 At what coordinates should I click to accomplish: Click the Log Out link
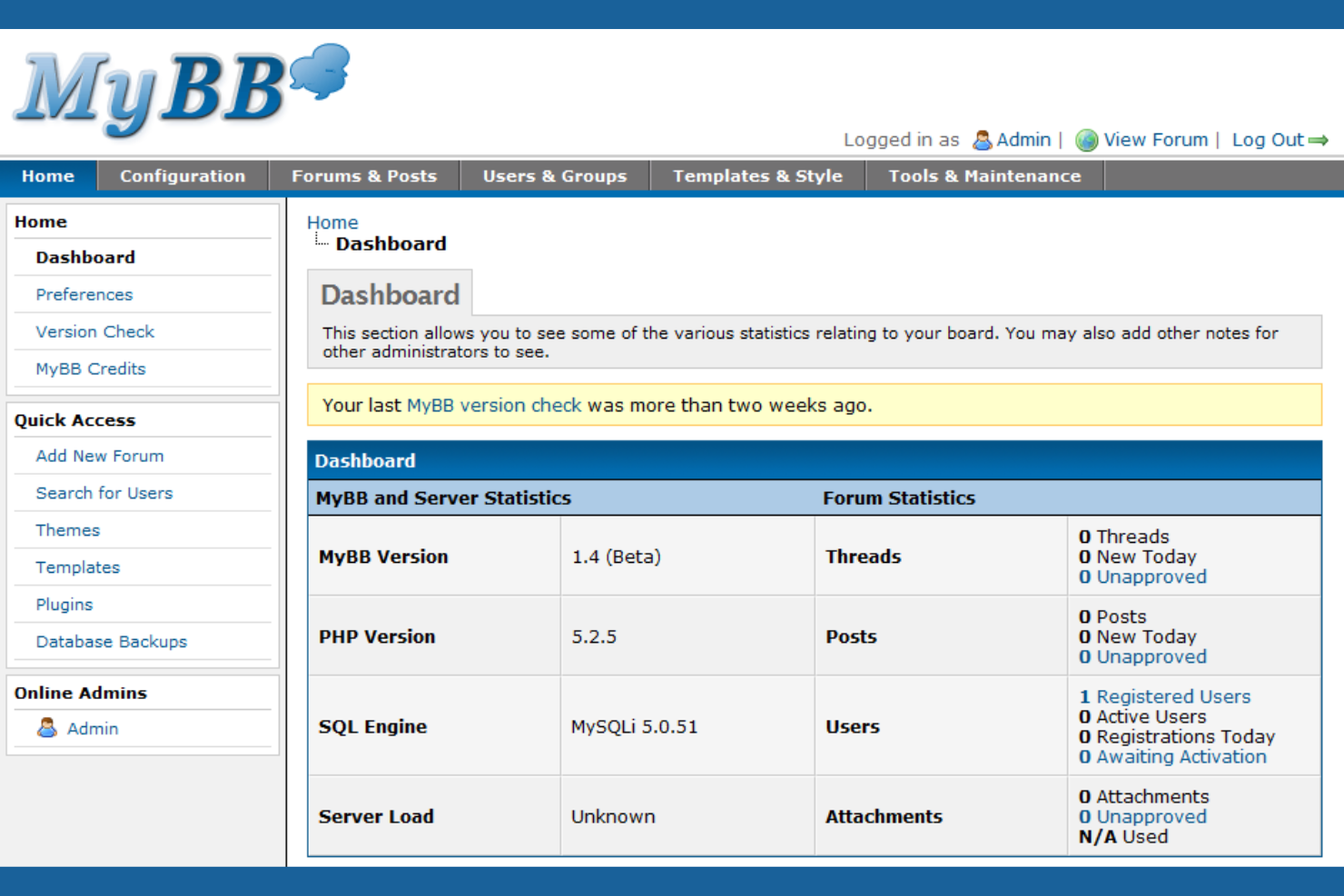coord(1268,140)
